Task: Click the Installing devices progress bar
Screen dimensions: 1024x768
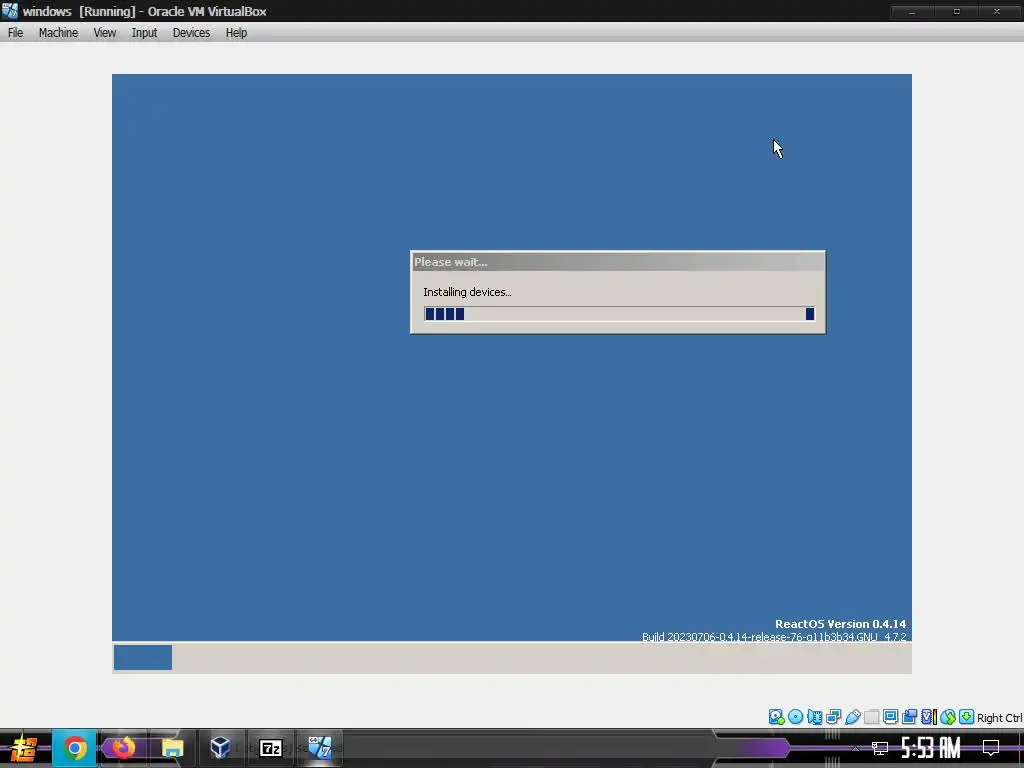Action: pyautogui.click(x=619, y=314)
